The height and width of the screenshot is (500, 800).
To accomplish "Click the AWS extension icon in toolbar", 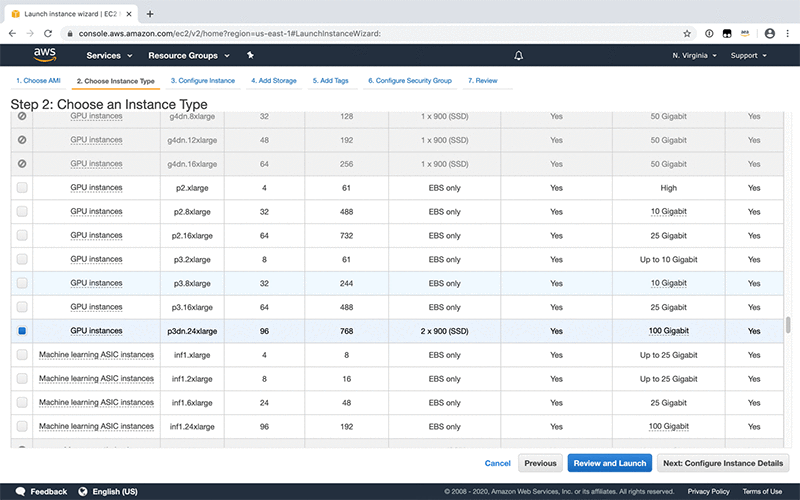I will (x=745, y=34).
